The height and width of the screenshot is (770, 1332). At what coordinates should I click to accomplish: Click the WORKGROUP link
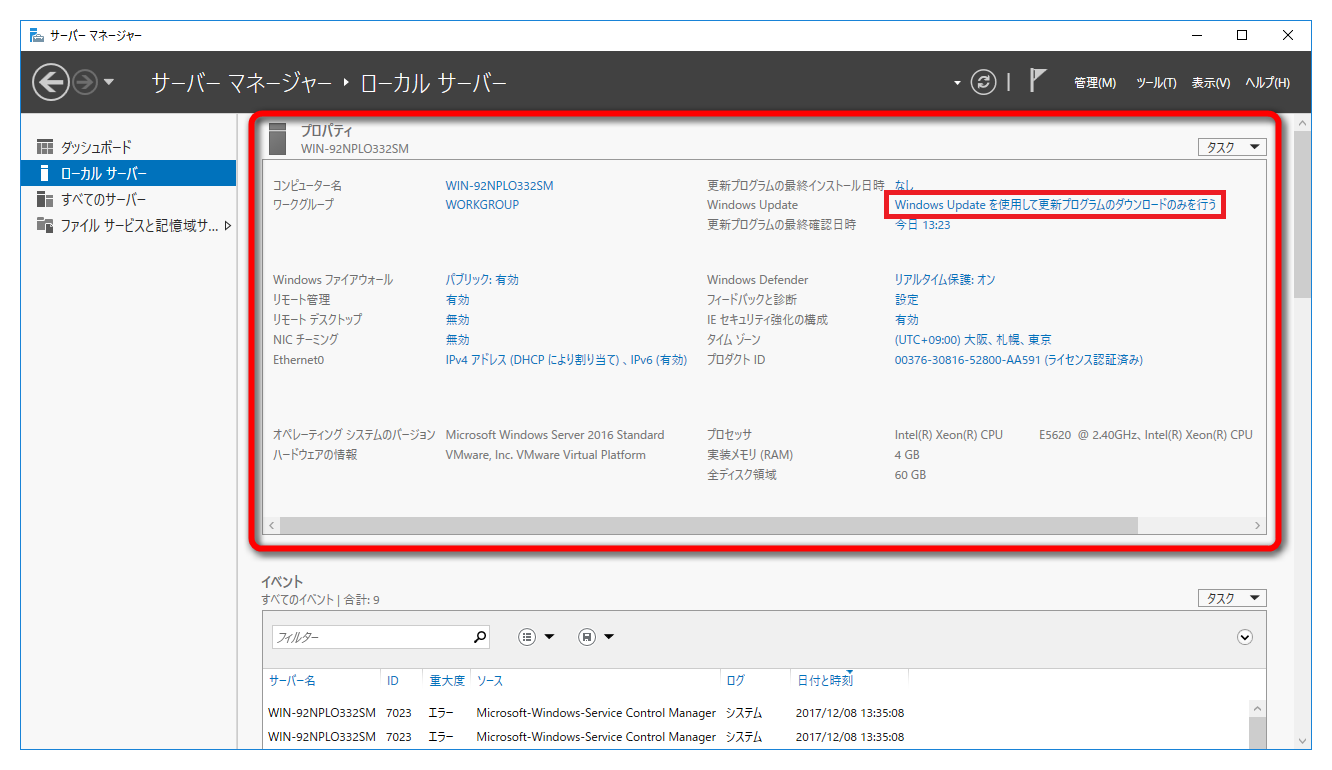pyautogui.click(x=482, y=204)
